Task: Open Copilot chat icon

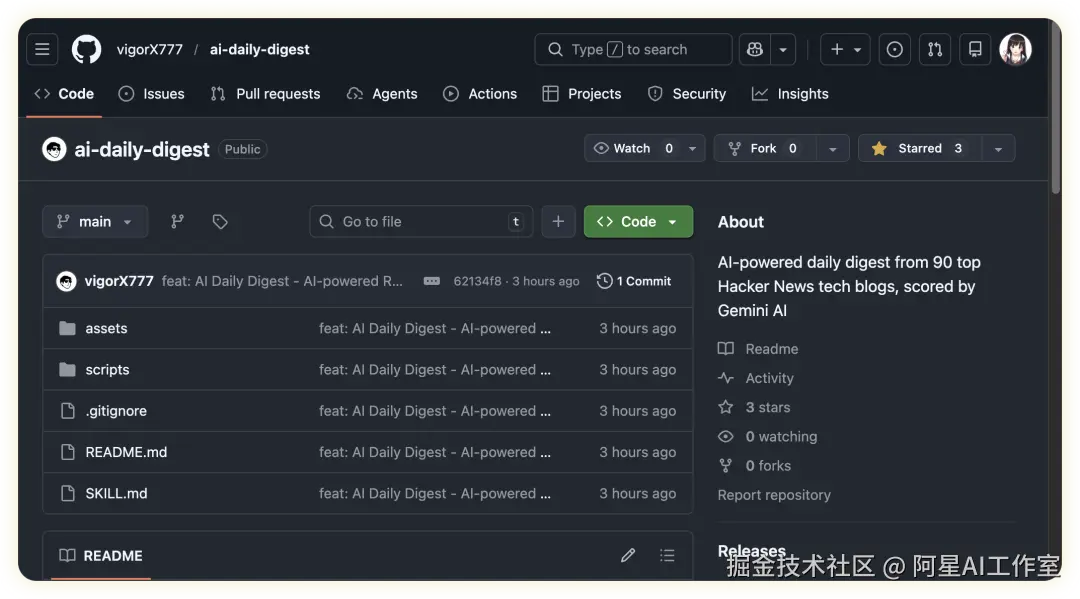Action: (755, 50)
